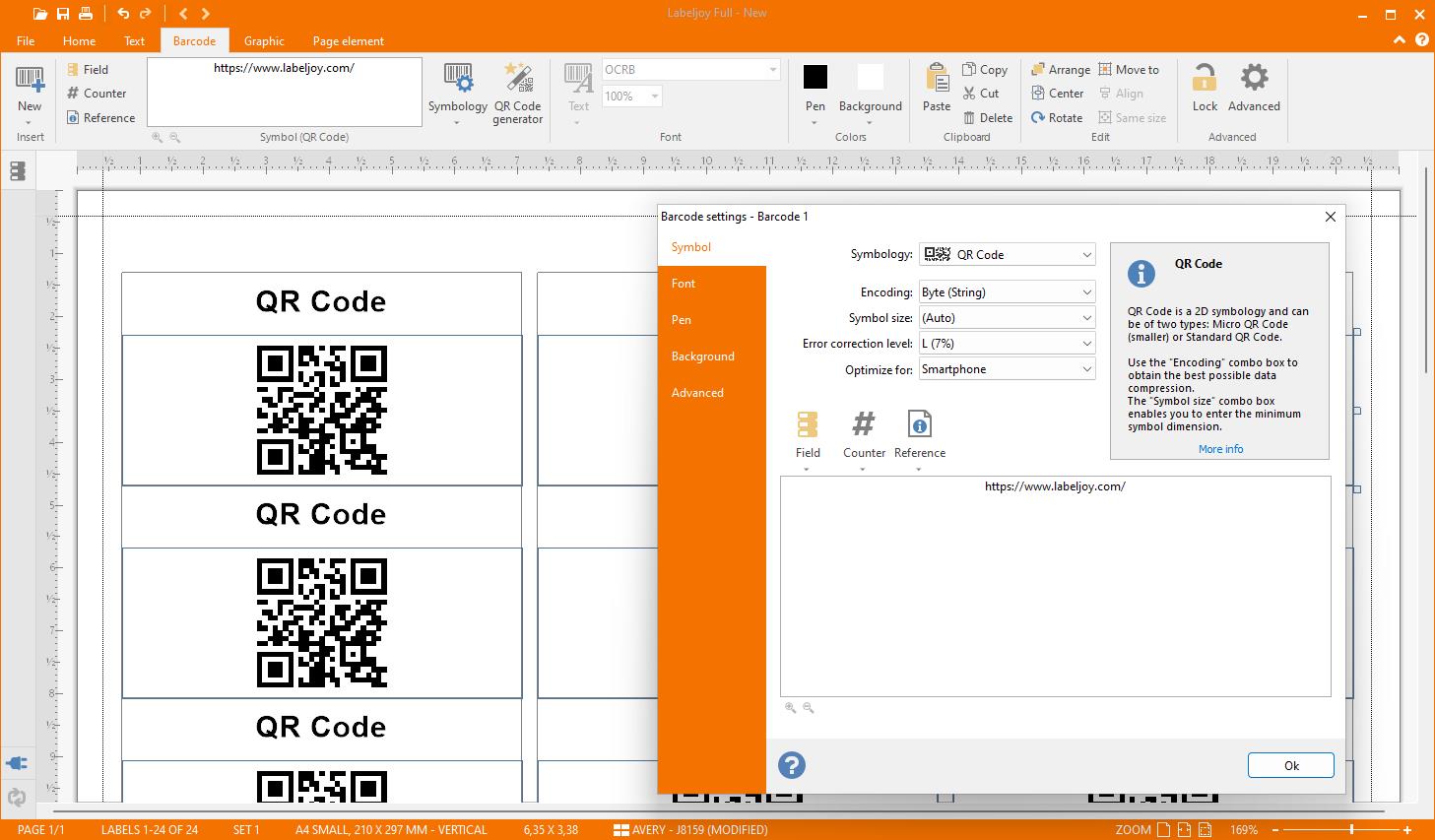Switch to the Page element tab
This screenshot has height=840, width=1435.
348,41
